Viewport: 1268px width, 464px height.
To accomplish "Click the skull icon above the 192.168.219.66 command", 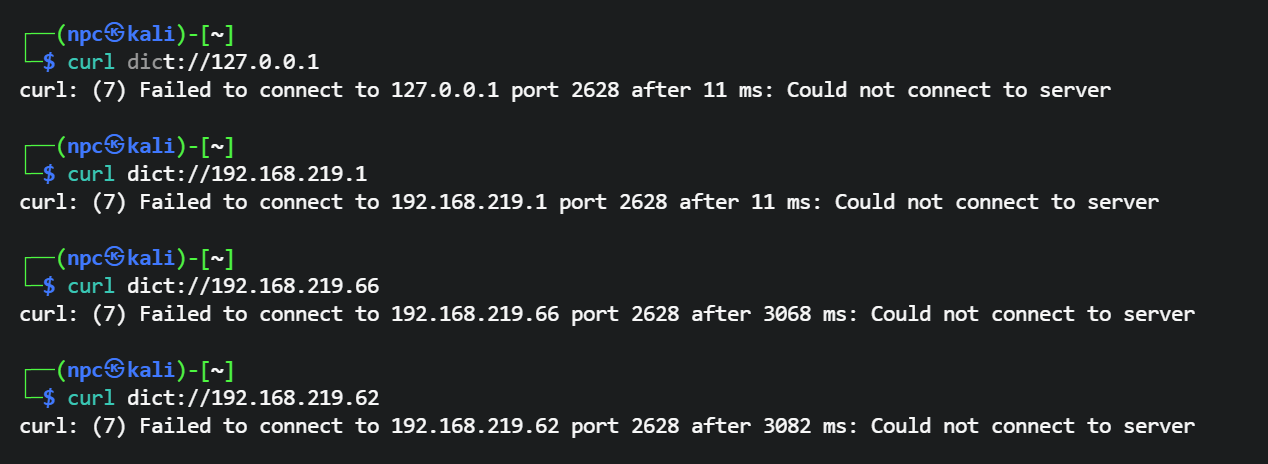I will click(114, 259).
